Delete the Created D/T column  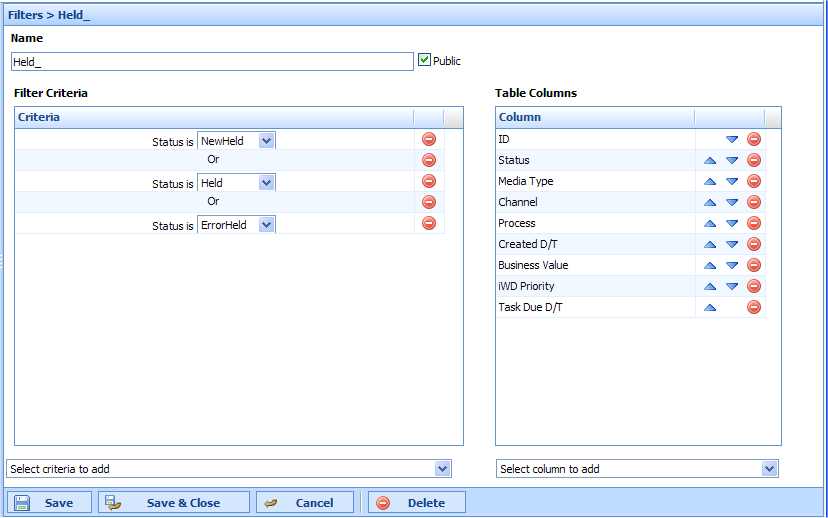[x=754, y=244]
